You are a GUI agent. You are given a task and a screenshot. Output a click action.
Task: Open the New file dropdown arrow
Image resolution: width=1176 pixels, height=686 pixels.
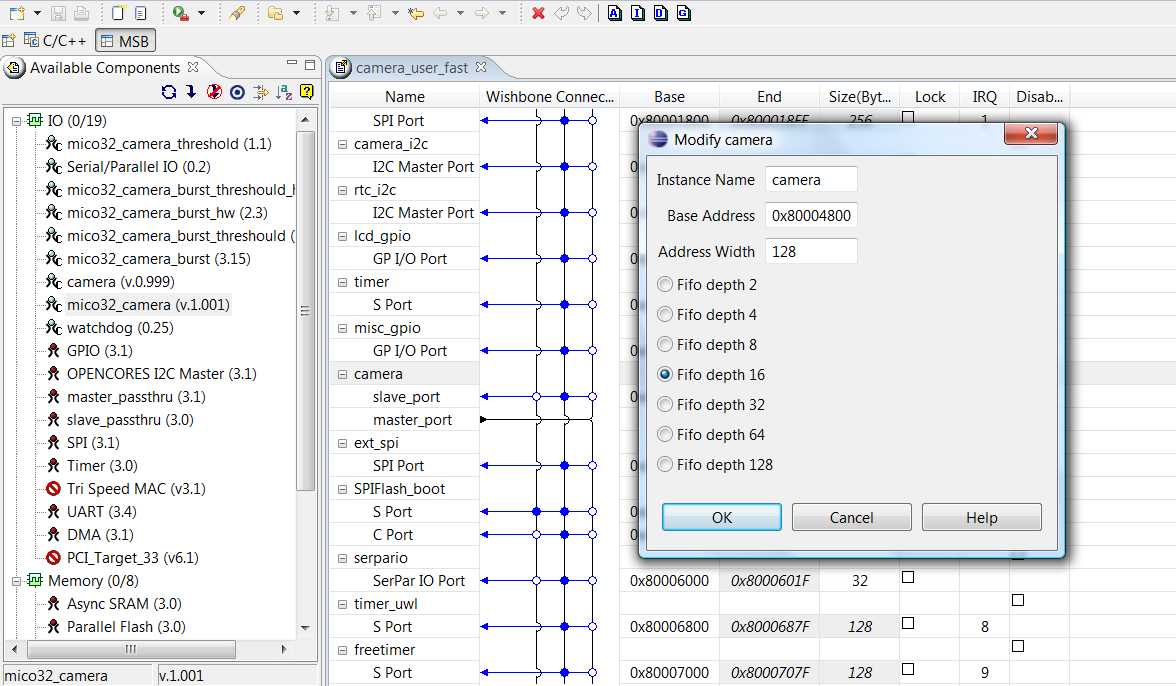(37, 13)
